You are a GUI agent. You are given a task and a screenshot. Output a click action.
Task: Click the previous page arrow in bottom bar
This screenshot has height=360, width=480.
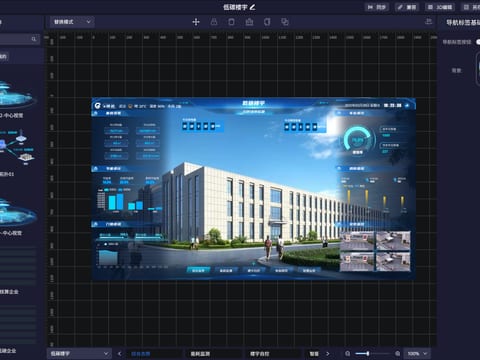[x=120, y=354]
